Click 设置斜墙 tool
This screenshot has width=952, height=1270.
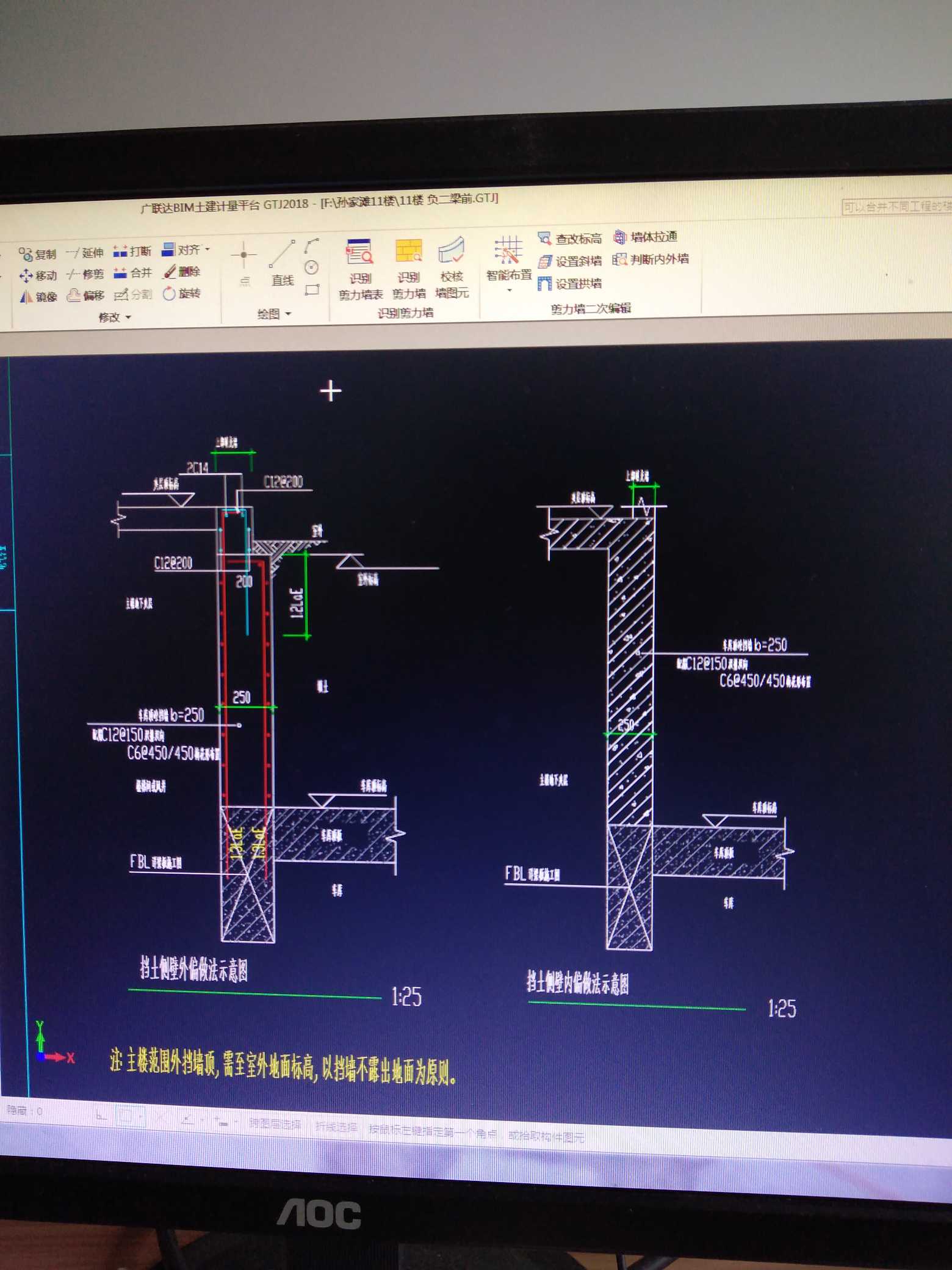tap(570, 261)
